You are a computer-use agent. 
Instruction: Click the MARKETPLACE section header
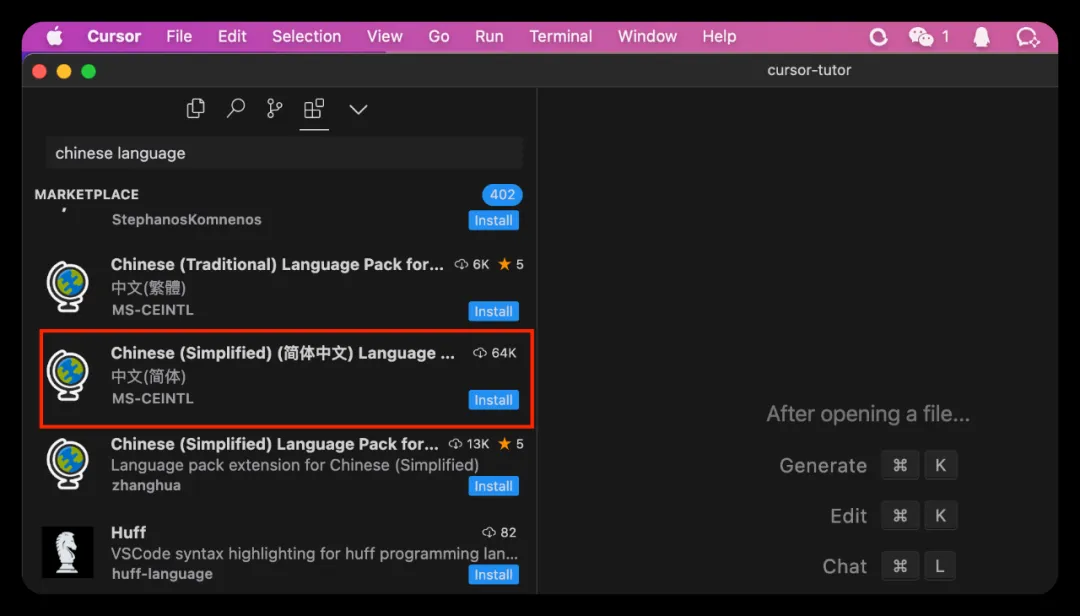[87, 194]
